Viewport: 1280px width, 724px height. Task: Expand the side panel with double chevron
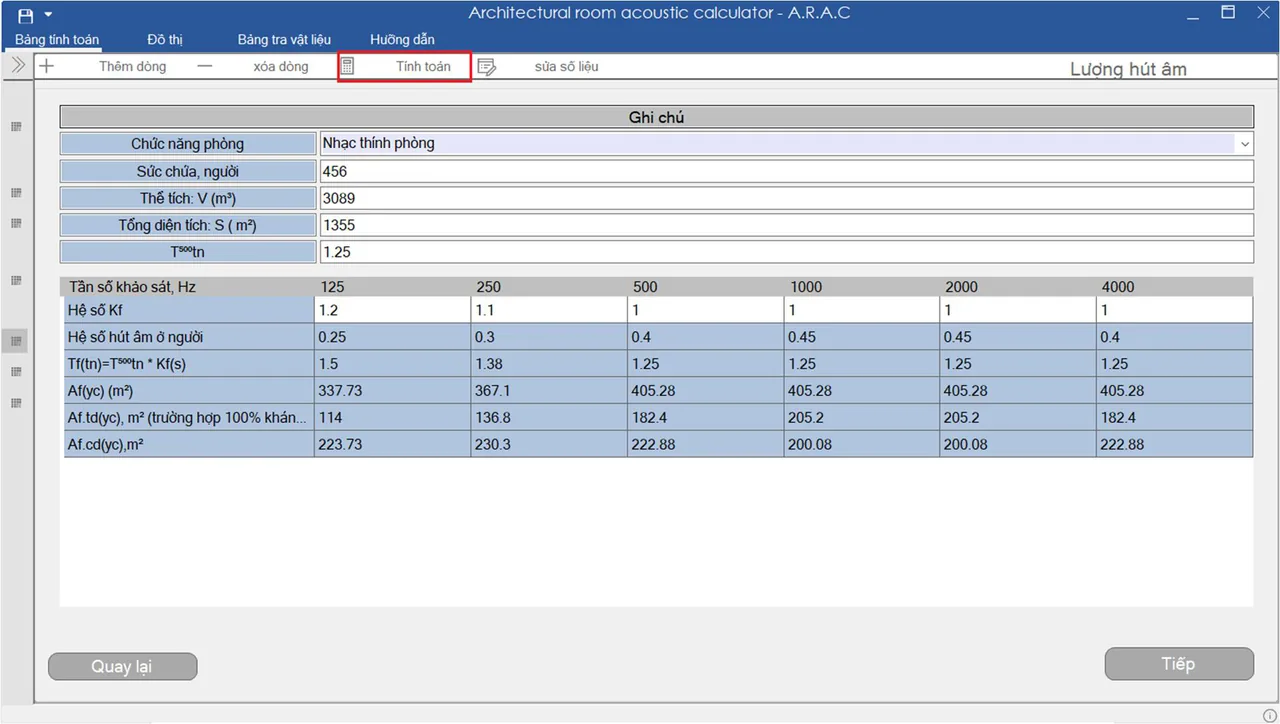(17, 65)
